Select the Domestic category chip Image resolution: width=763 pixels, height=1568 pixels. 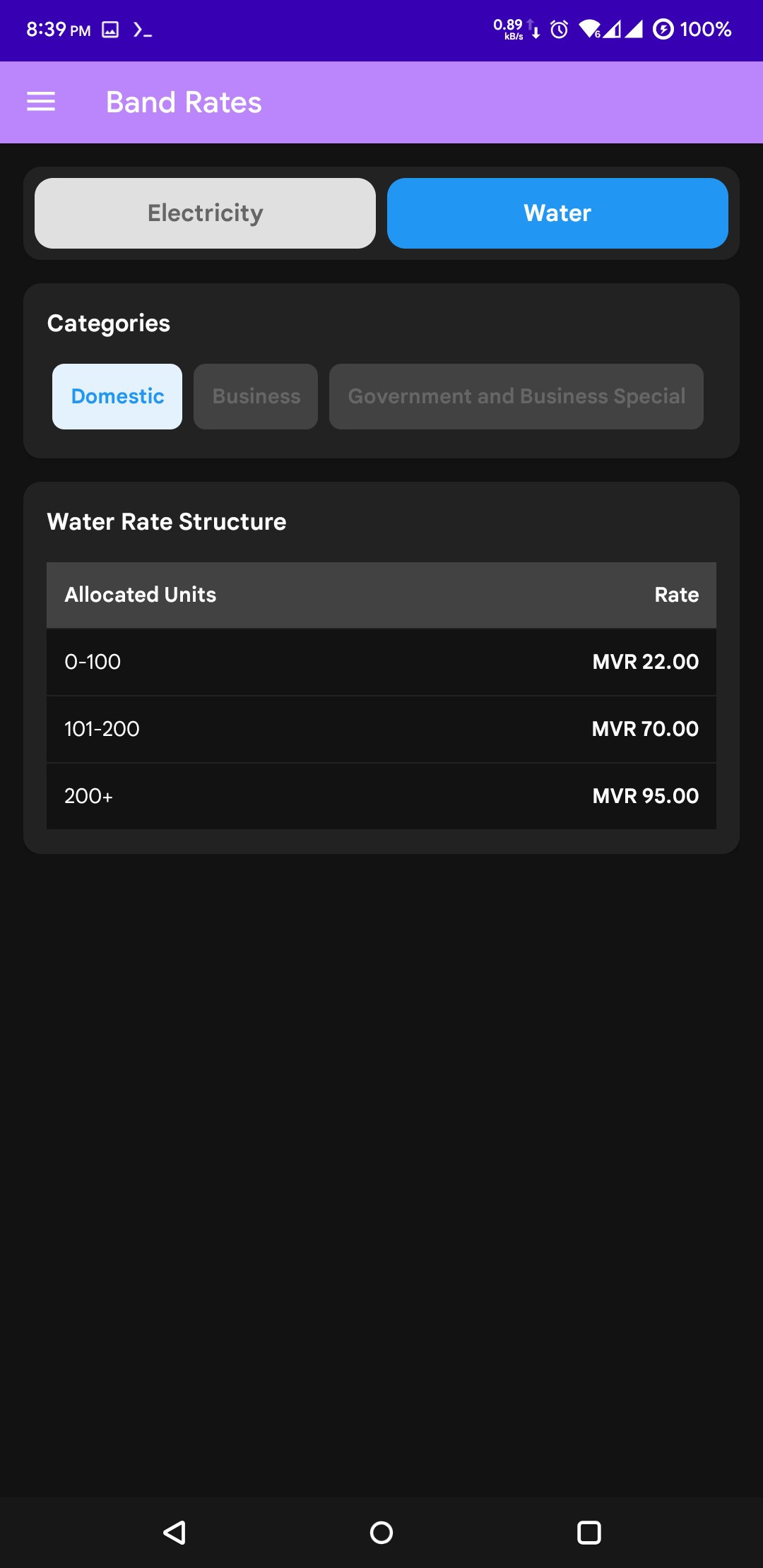[x=117, y=396]
